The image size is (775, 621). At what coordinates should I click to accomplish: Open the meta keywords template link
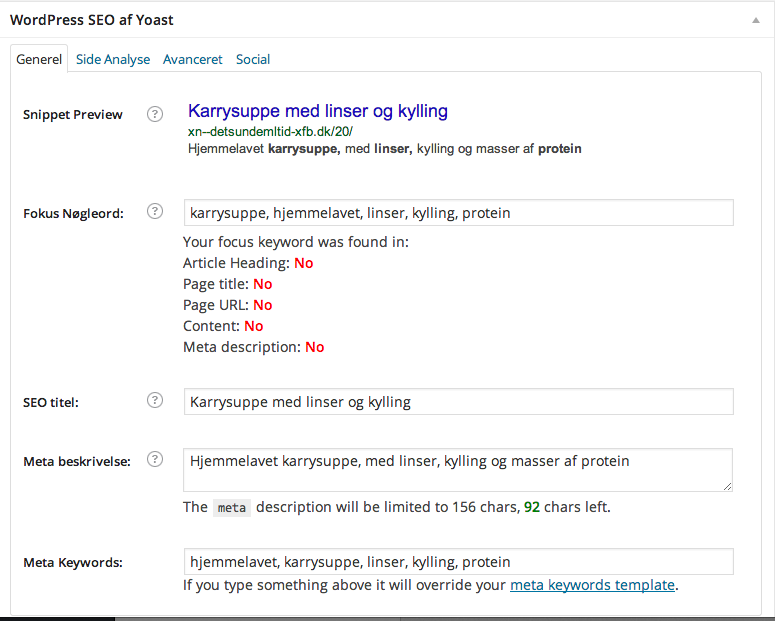click(x=592, y=585)
